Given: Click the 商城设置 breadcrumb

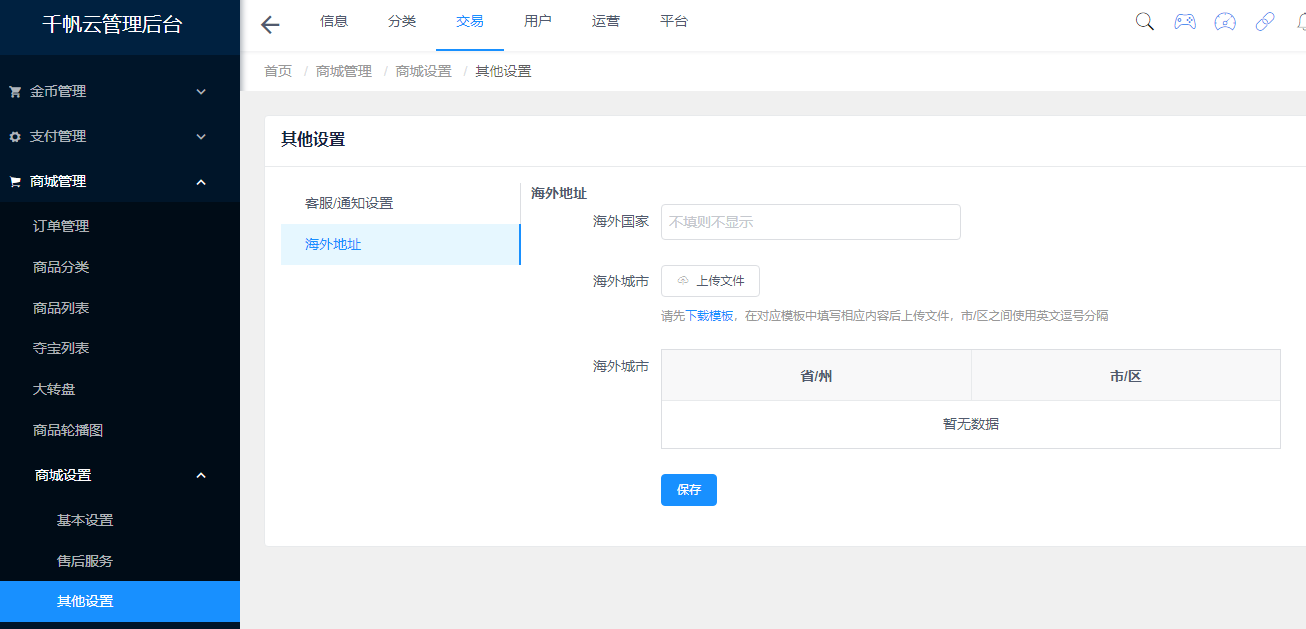Looking at the screenshot, I should (x=424, y=71).
